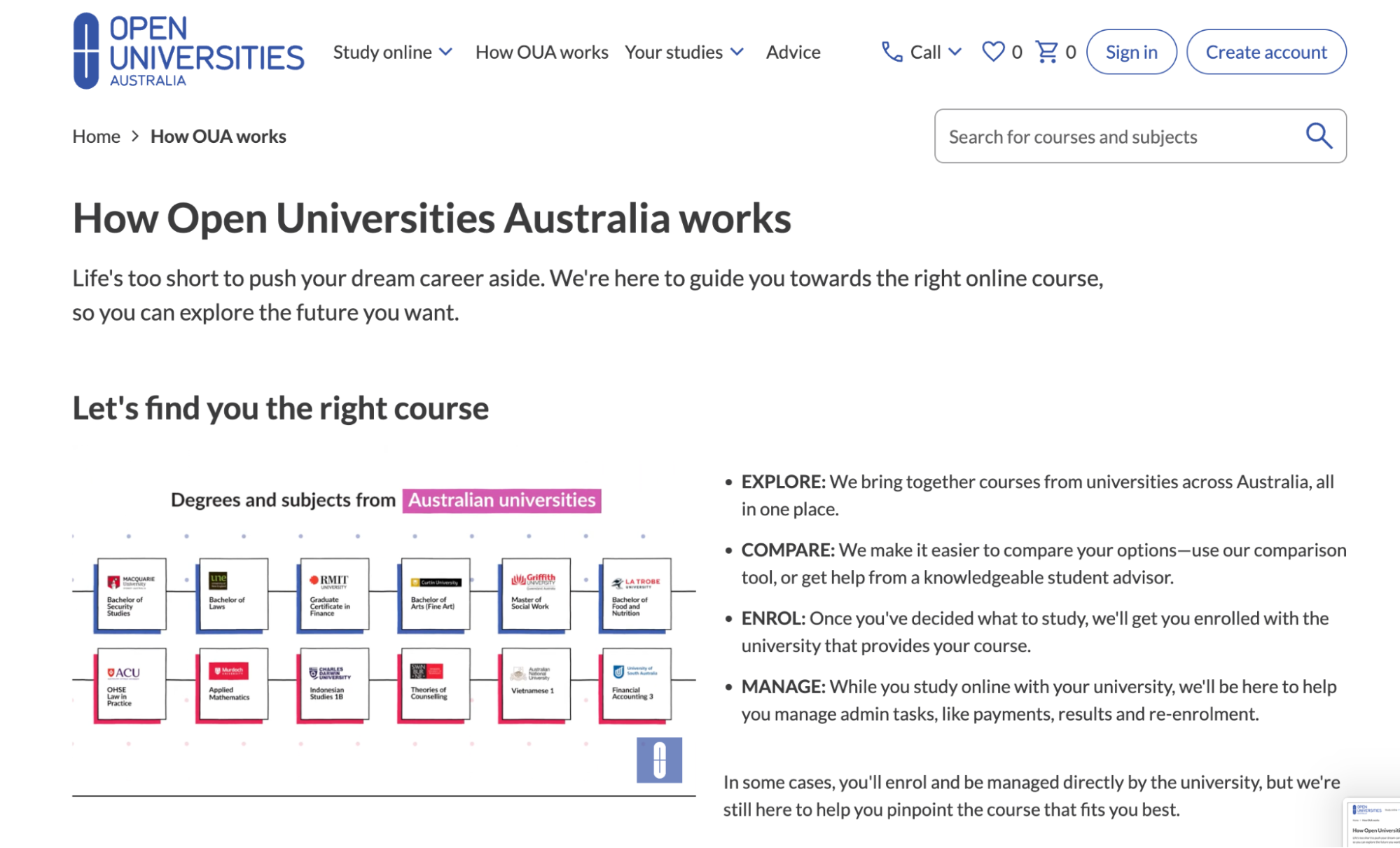Click the Open Universities Australia logo
Screen dimensions: 1400x848
(188, 51)
